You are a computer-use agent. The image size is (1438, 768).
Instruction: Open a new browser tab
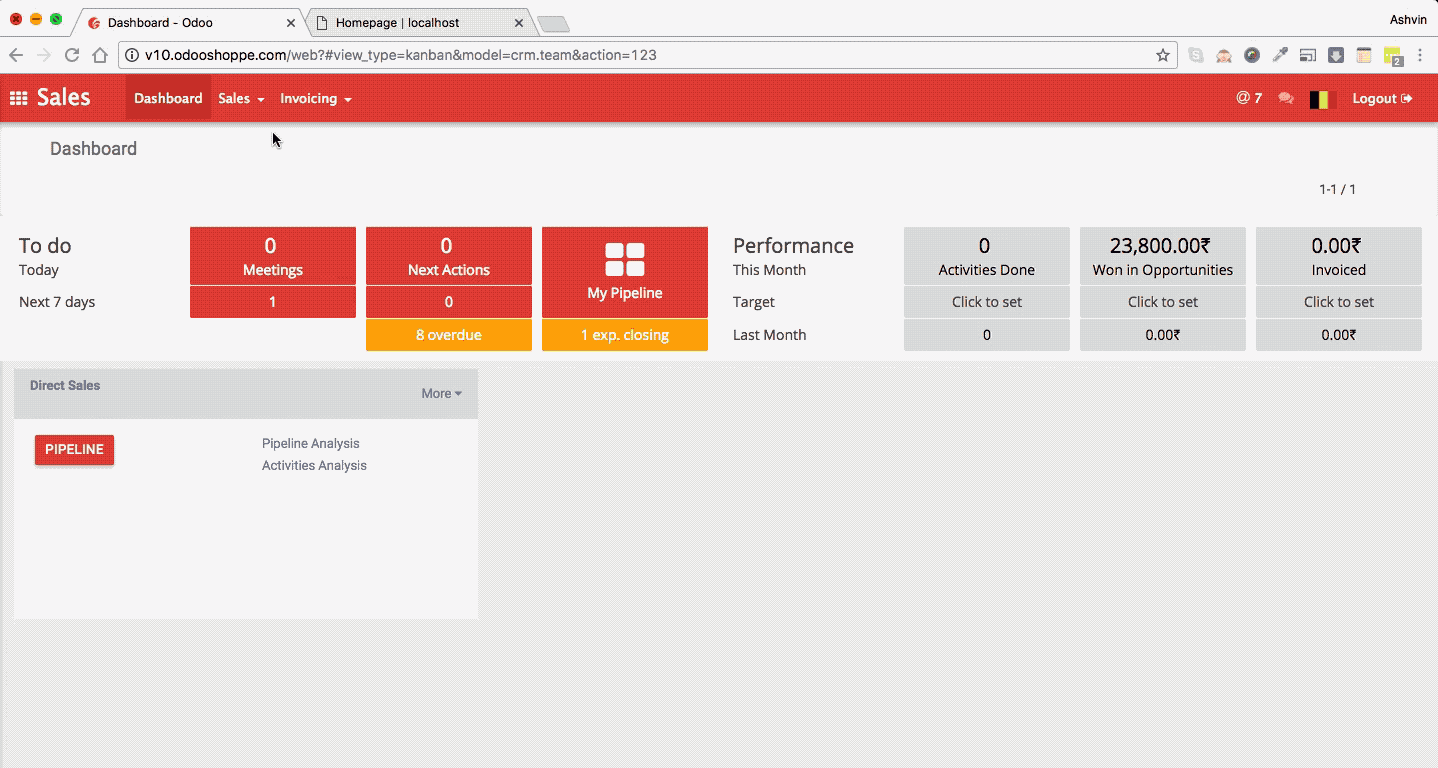(x=553, y=23)
